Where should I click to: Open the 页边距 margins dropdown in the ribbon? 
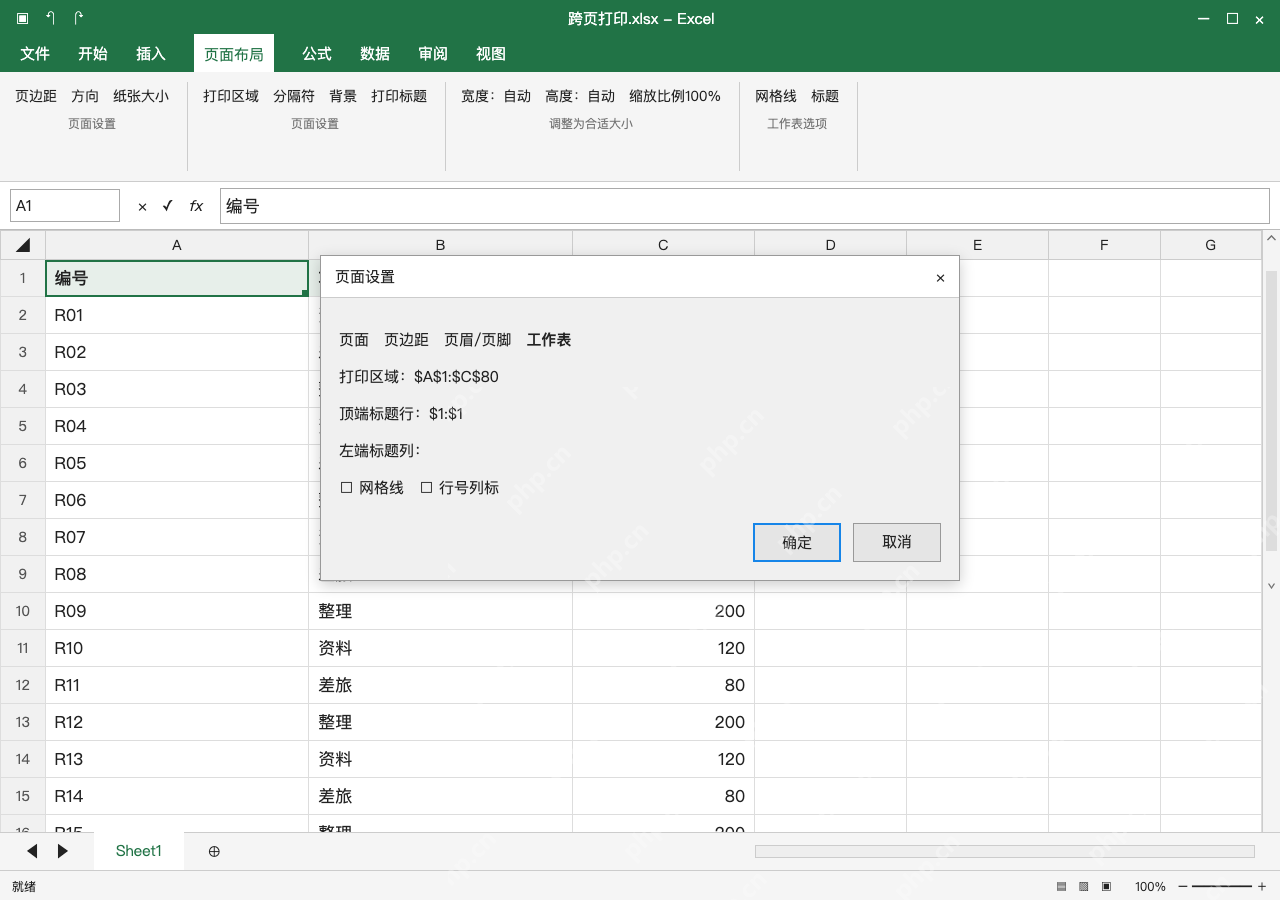coord(36,96)
